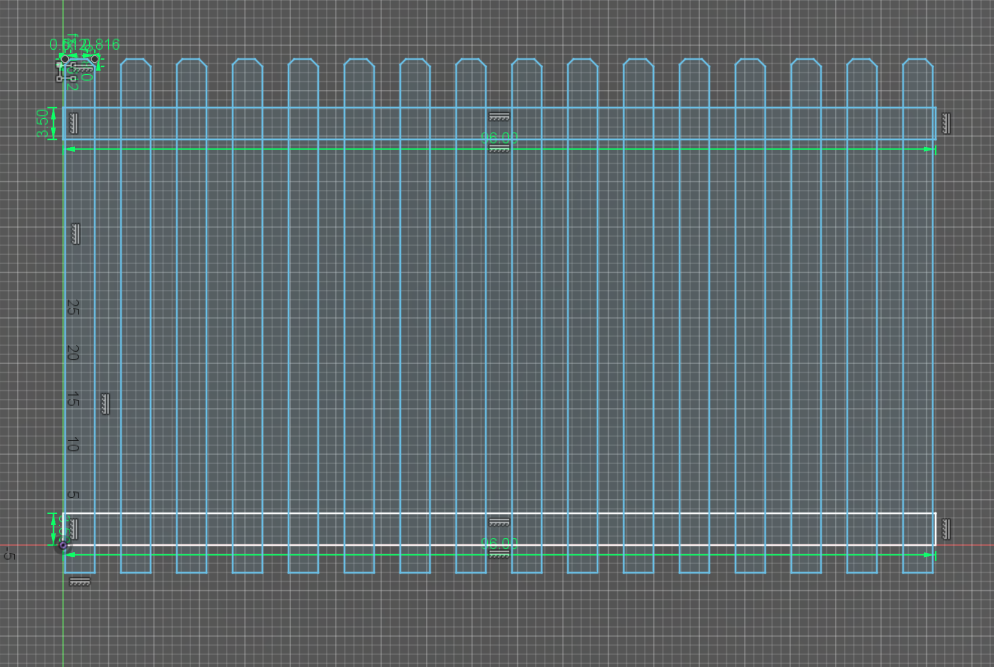Click vertical constraint glyph on first picket's right edge
994x667 pixels.
click(x=105, y=404)
